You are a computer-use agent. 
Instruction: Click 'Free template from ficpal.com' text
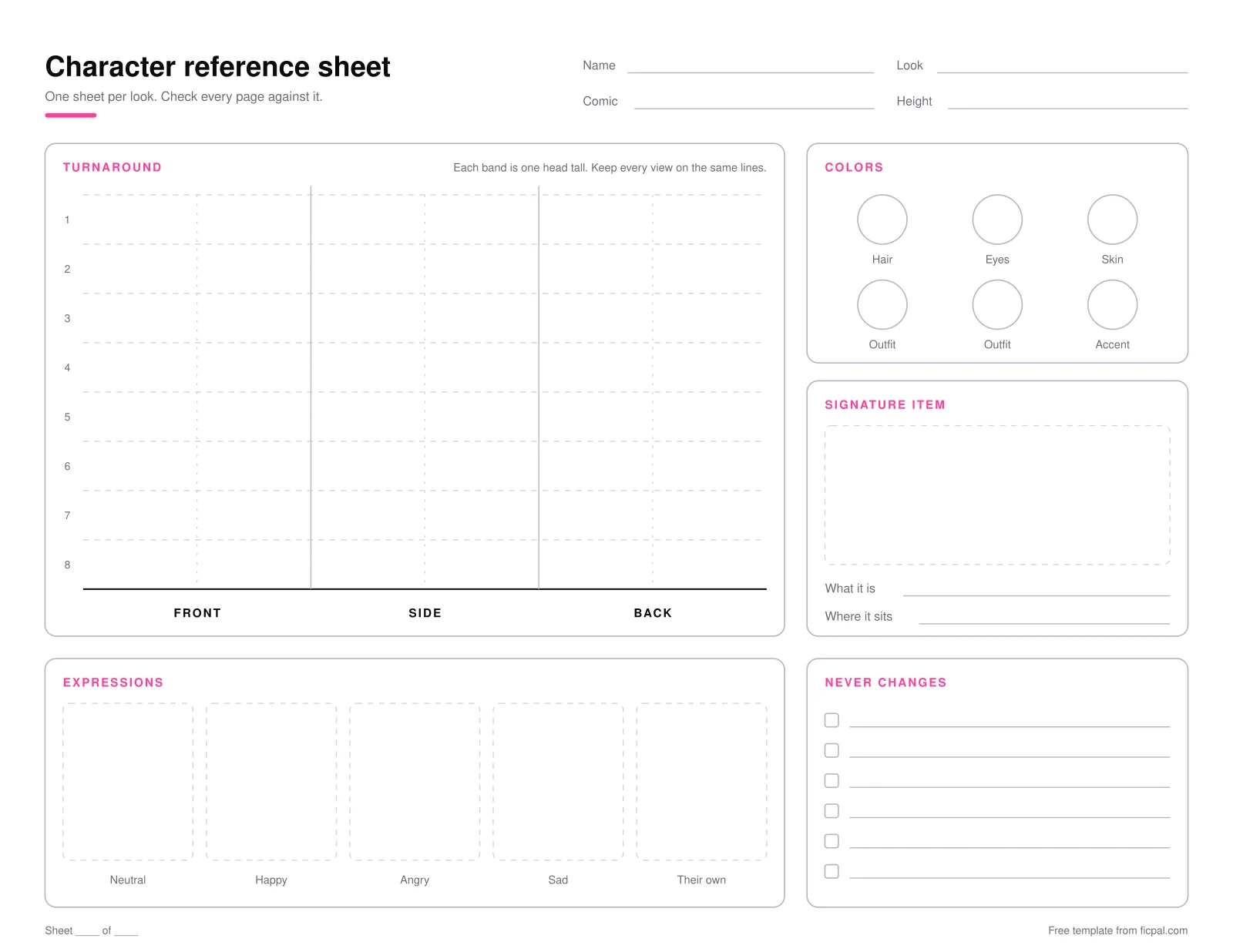point(1117,930)
